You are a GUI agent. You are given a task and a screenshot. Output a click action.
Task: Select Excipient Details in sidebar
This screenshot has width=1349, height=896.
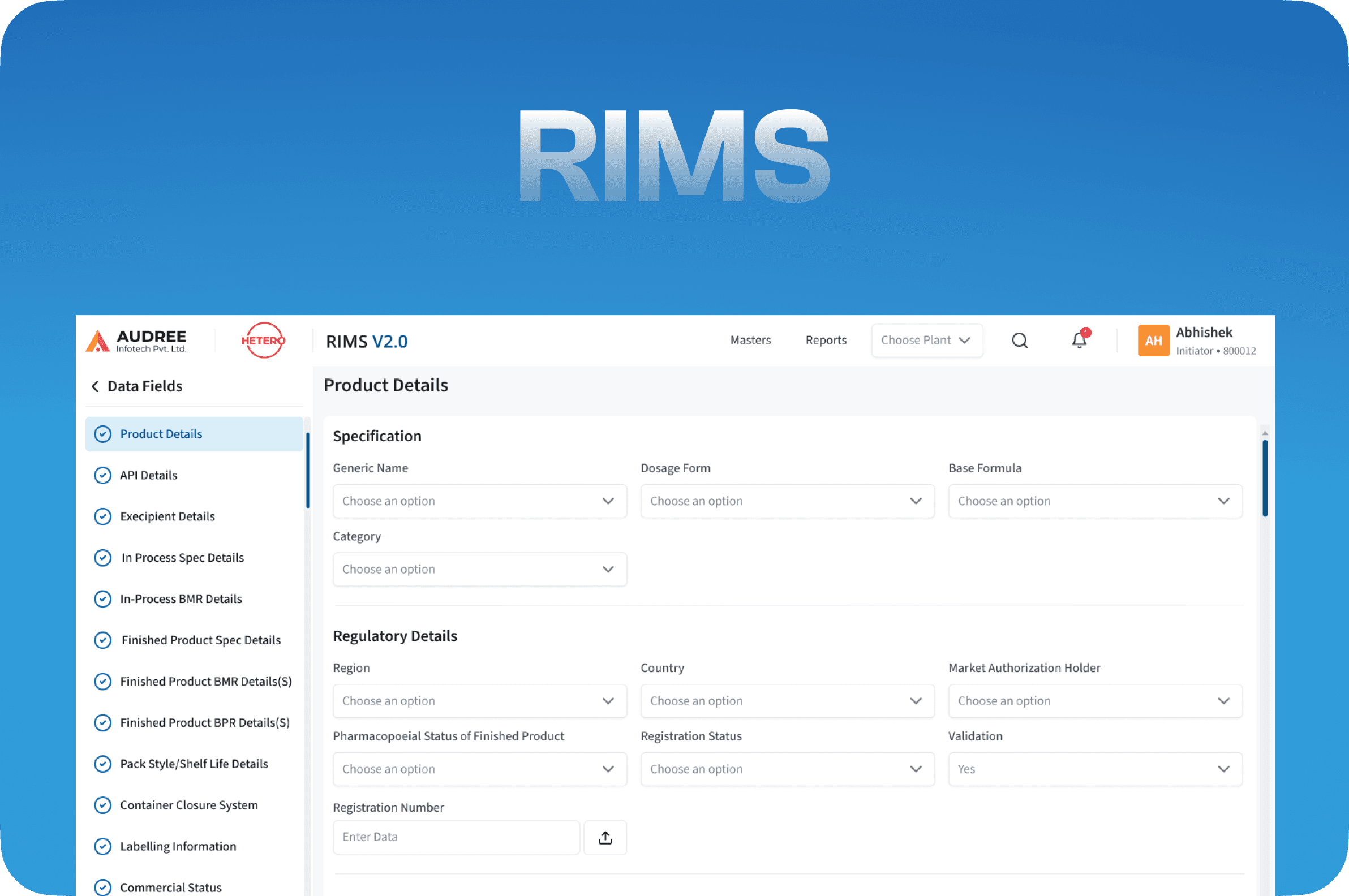click(167, 516)
